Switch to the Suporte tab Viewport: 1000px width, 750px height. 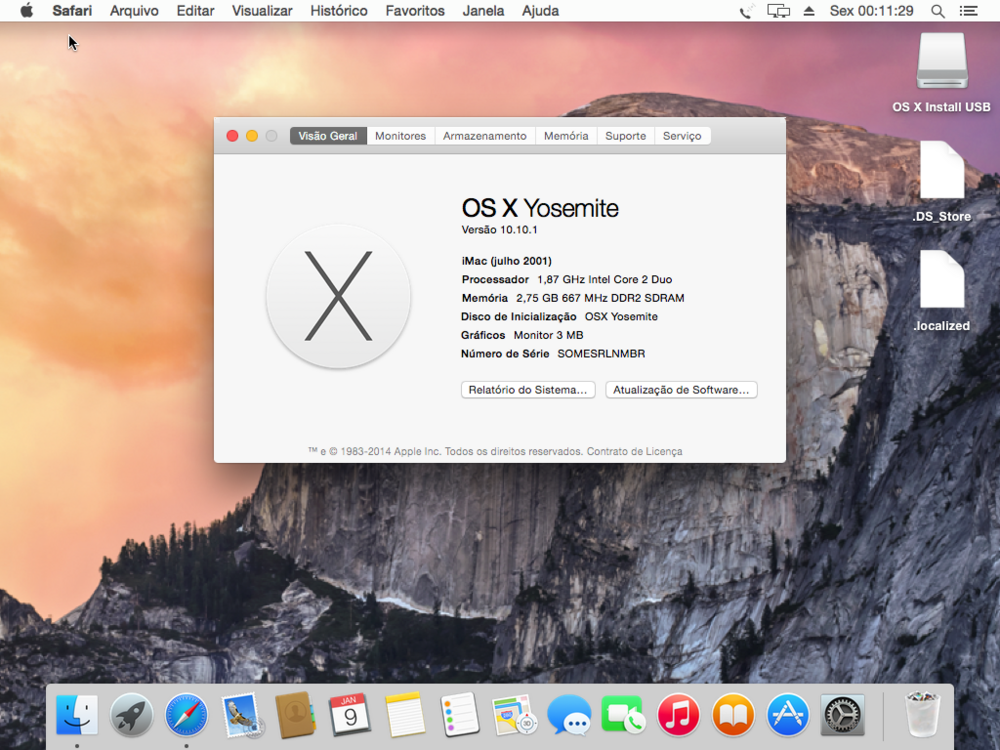pos(625,136)
